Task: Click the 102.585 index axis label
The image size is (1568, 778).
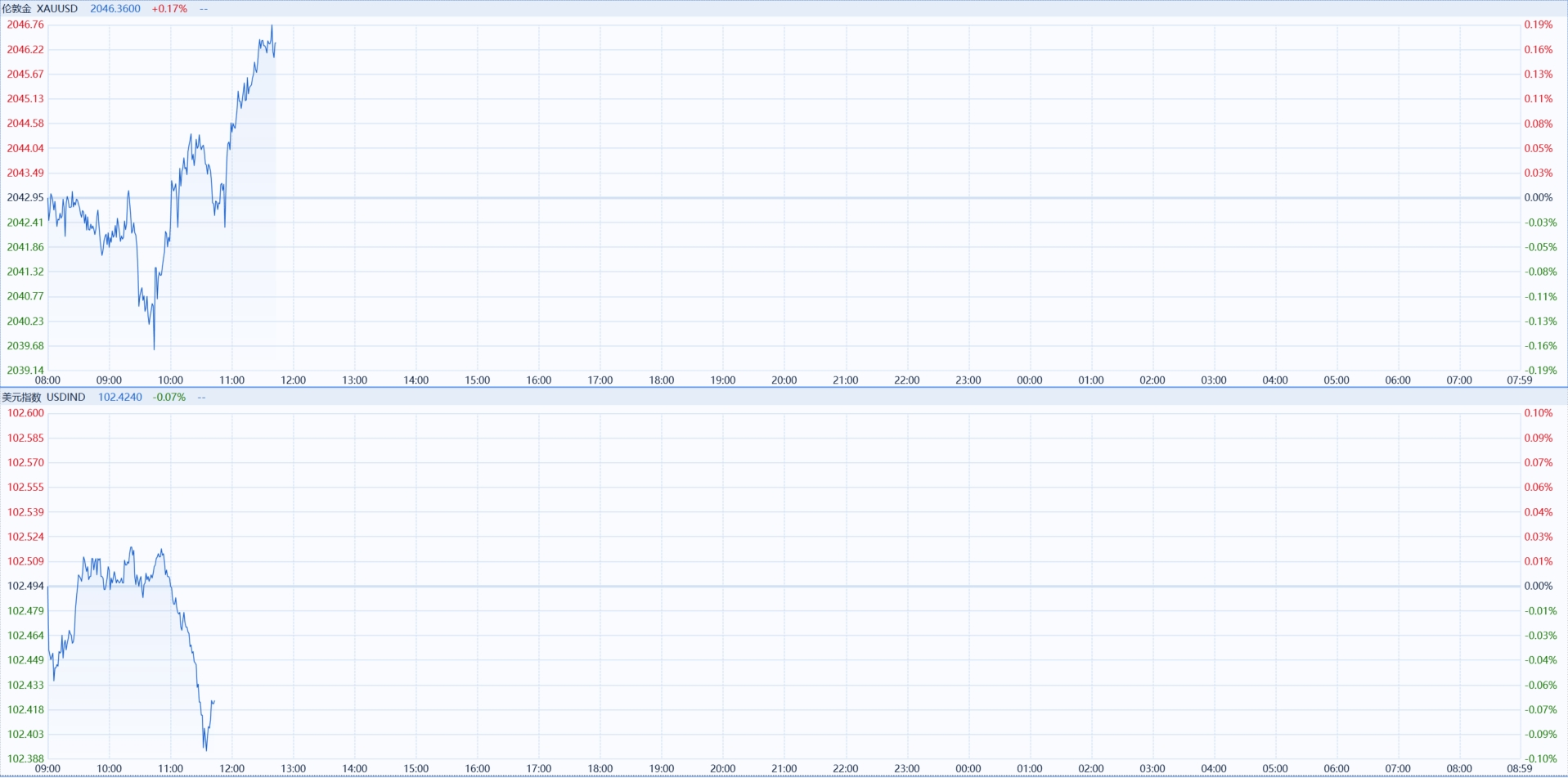Action: click(x=25, y=438)
